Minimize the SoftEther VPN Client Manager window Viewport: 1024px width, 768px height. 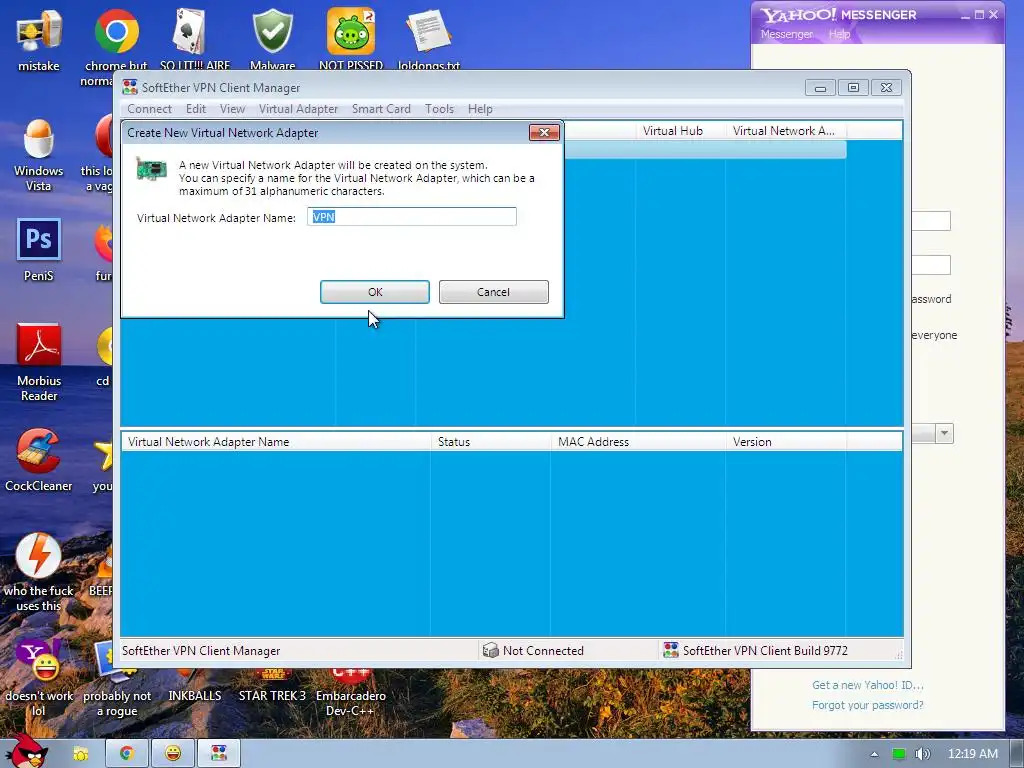pyautogui.click(x=820, y=88)
